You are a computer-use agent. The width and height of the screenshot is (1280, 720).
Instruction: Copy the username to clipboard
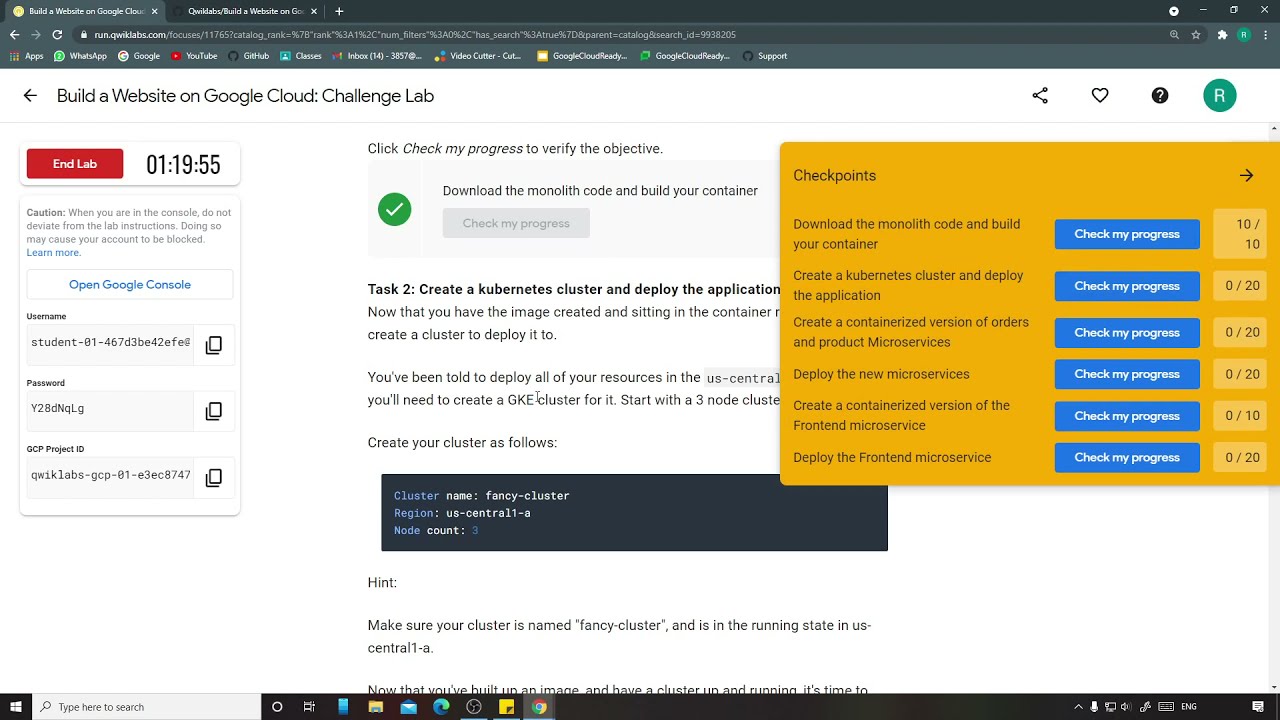(x=214, y=345)
